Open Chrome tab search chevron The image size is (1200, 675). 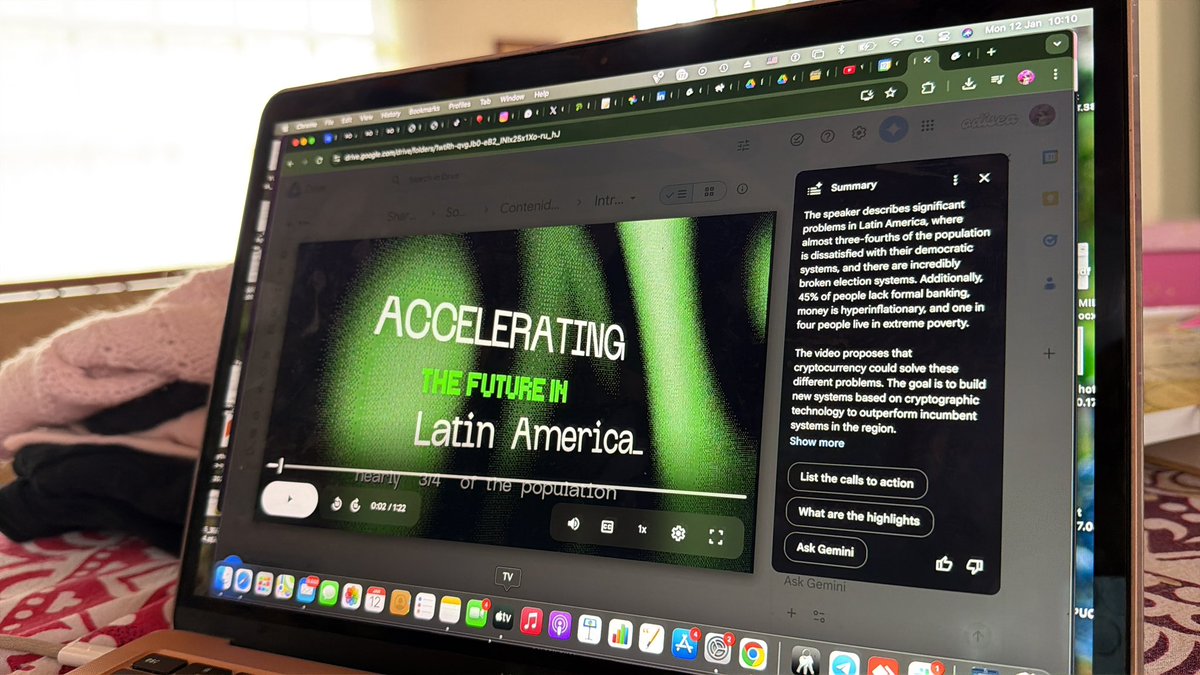pyautogui.click(x=1056, y=45)
